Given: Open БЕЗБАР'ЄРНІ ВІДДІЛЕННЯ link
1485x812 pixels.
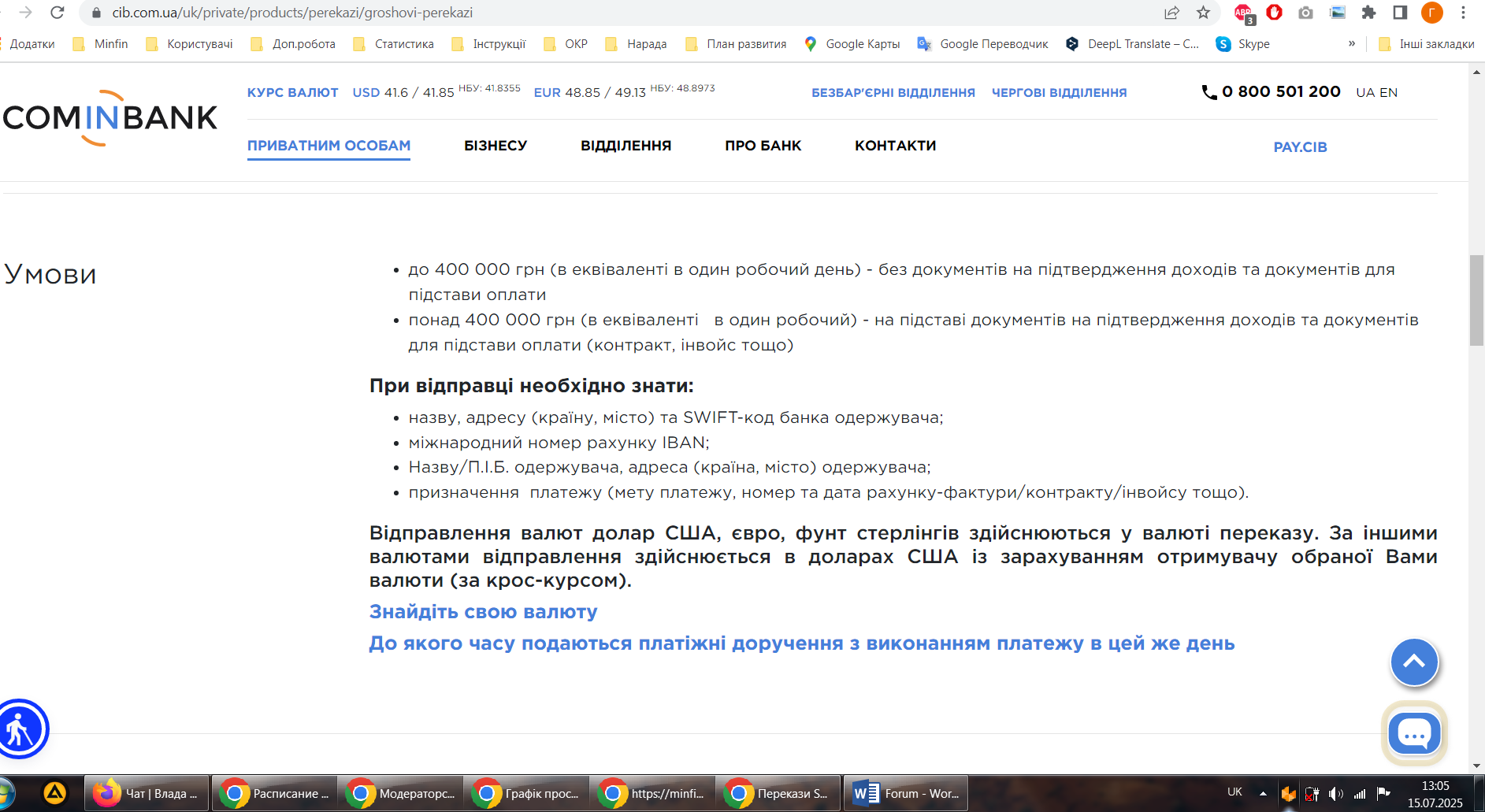Looking at the screenshot, I should pyautogui.click(x=893, y=93).
